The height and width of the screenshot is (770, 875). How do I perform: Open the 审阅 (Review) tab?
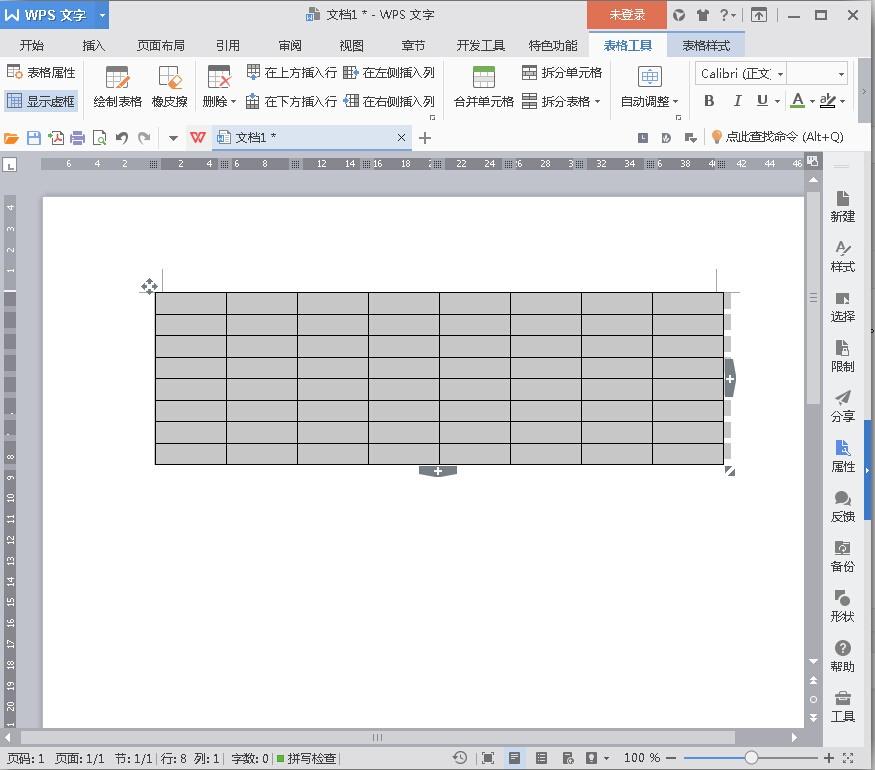point(290,46)
